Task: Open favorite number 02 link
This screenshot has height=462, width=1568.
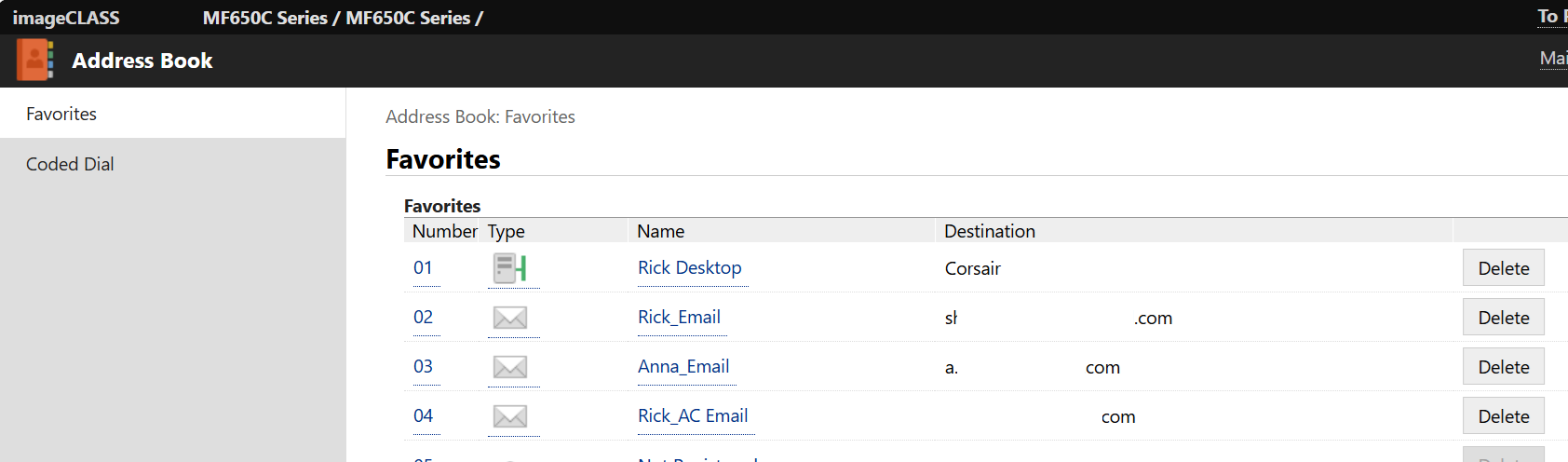Action: coord(423,318)
